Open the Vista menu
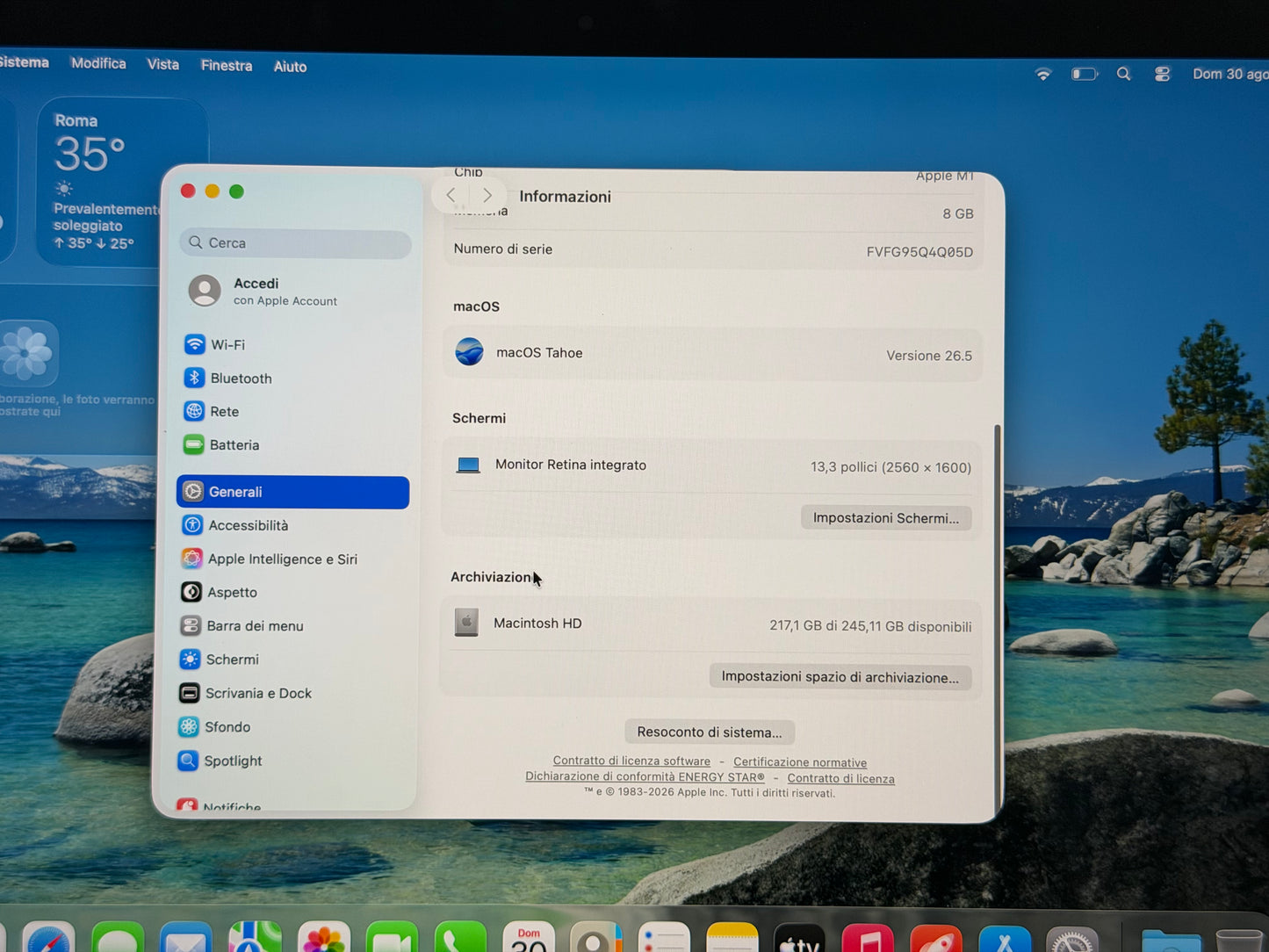The width and height of the screenshot is (1269, 952). [162, 64]
